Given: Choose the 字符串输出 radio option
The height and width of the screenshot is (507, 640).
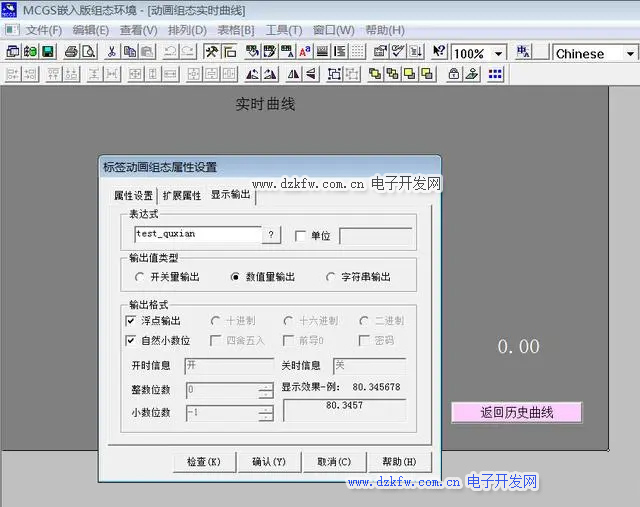Looking at the screenshot, I should (x=331, y=277).
